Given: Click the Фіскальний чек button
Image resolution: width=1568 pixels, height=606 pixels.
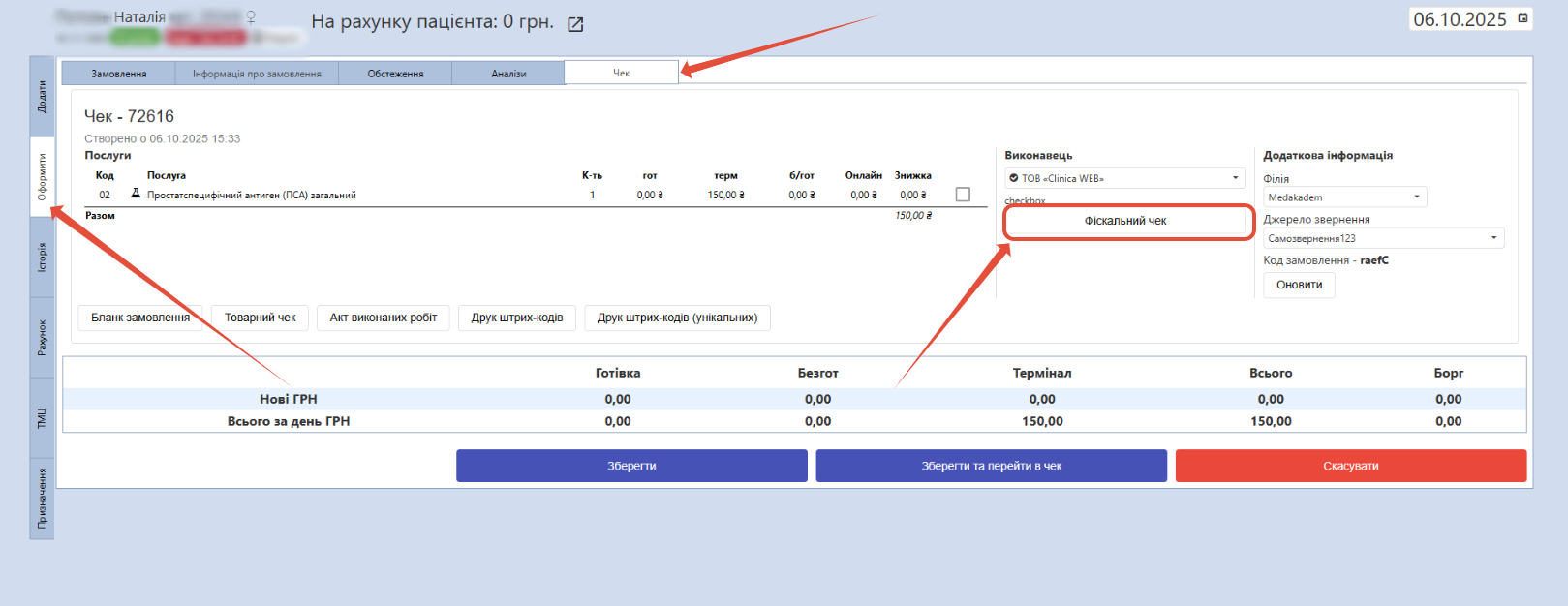Looking at the screenshot, I should [1125, 221].
